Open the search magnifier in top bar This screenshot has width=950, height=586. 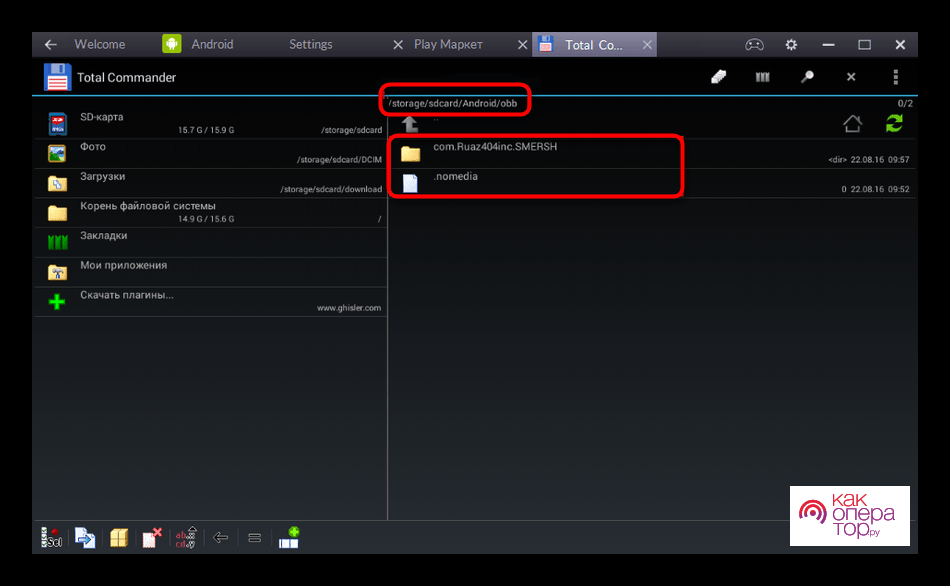coord(806,77)
